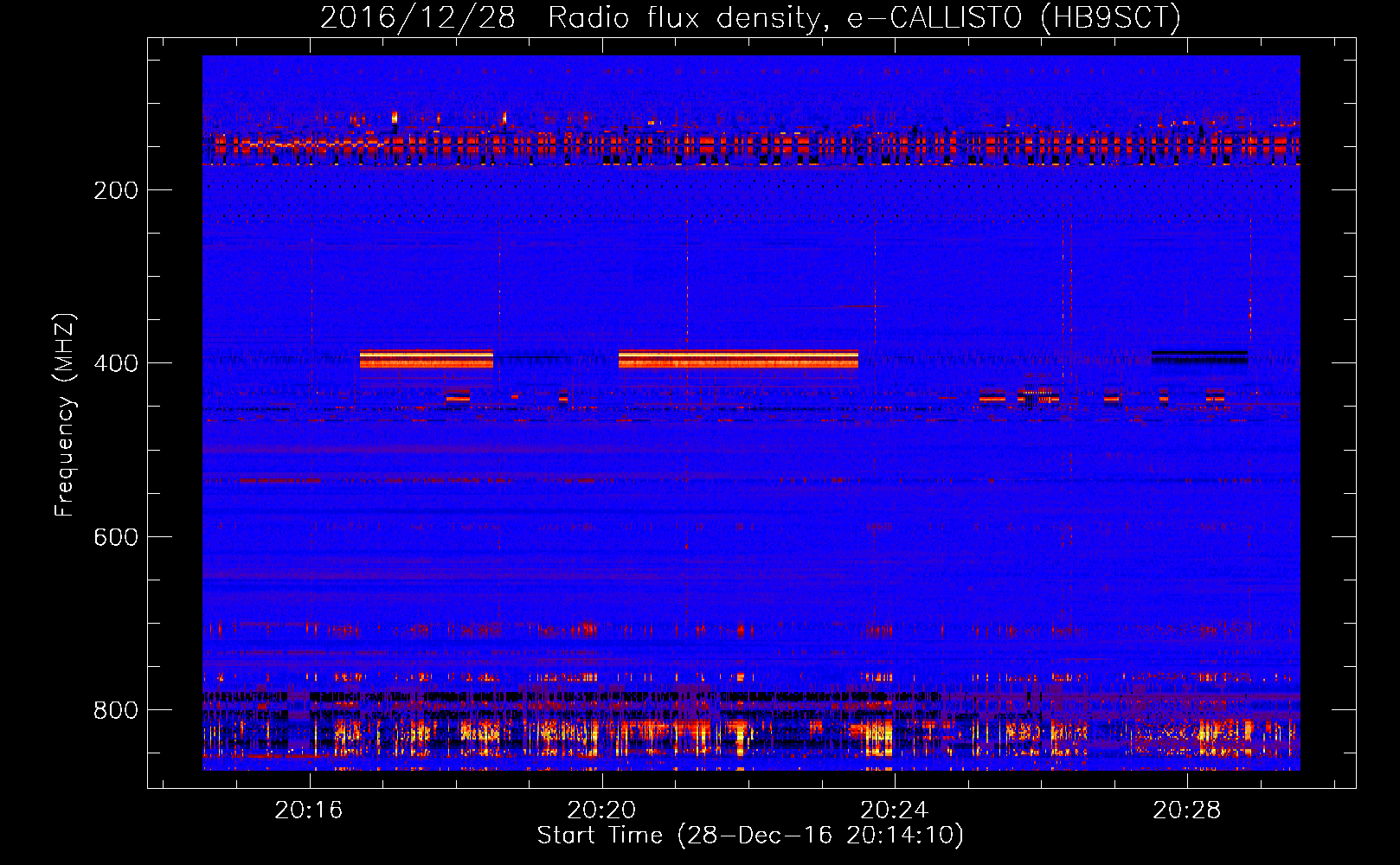Click the 'Start Time (28-Dec-16 20:14:10)' axis label
The width and height of the screenshot is (1400, 865).
[750, 836]
